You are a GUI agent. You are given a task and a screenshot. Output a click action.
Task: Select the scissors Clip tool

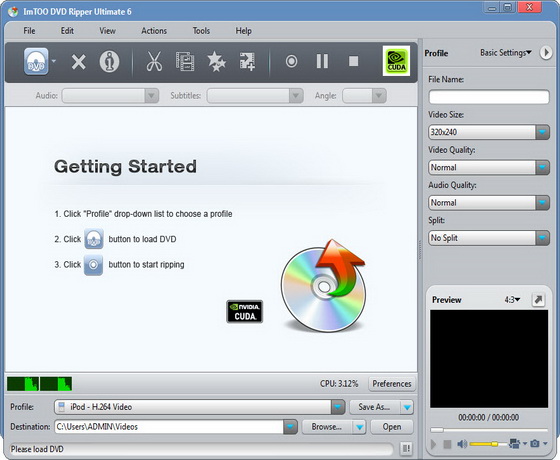point(154,61)
